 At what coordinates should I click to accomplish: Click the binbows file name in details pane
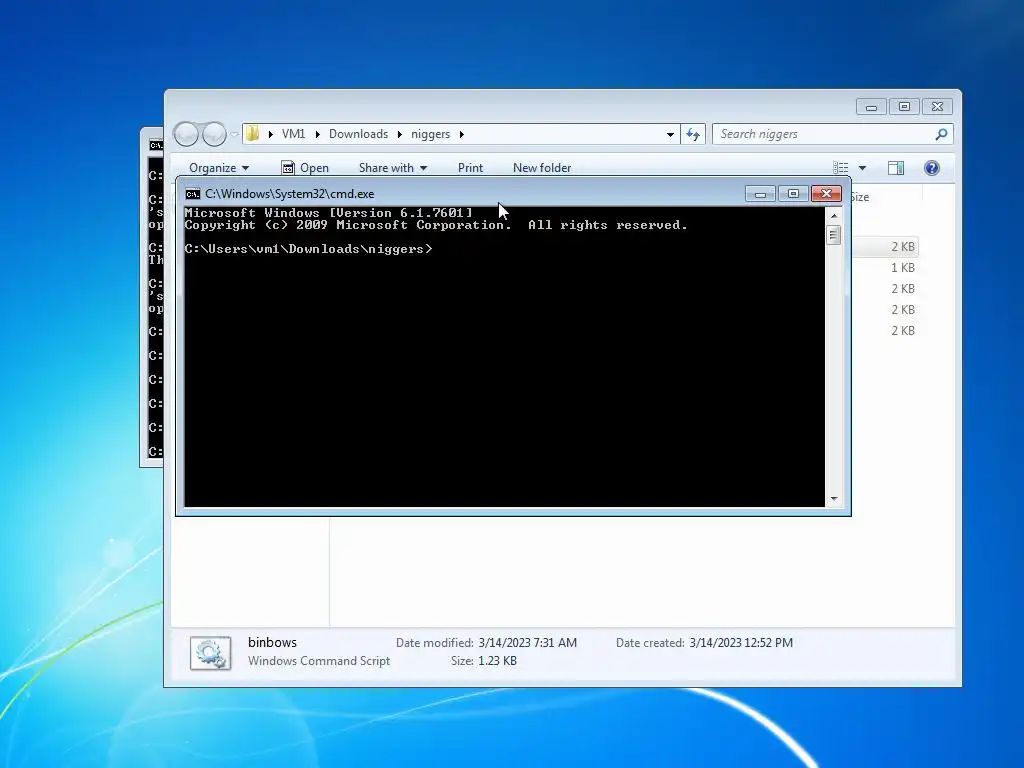tap(272, 643)
